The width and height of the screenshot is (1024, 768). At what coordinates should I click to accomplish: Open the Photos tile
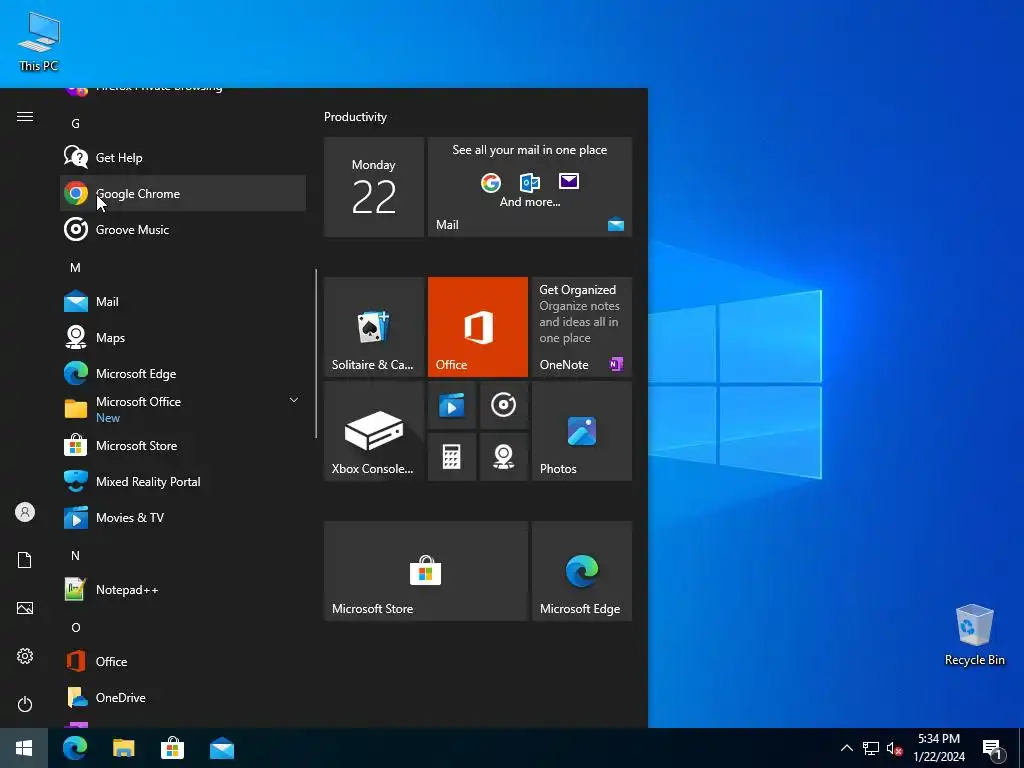click(582, 431)
